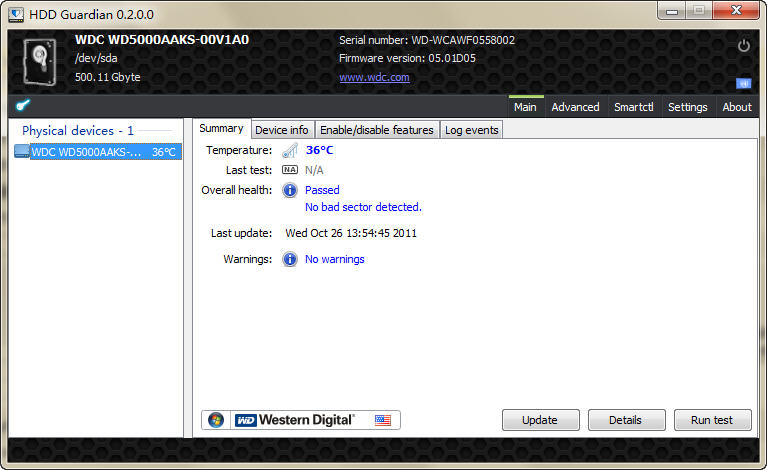The height and width of the screenshot is (470, 767).
Task: Click the Windows orb icon beside Western Digital
Action: pos(217,420)
